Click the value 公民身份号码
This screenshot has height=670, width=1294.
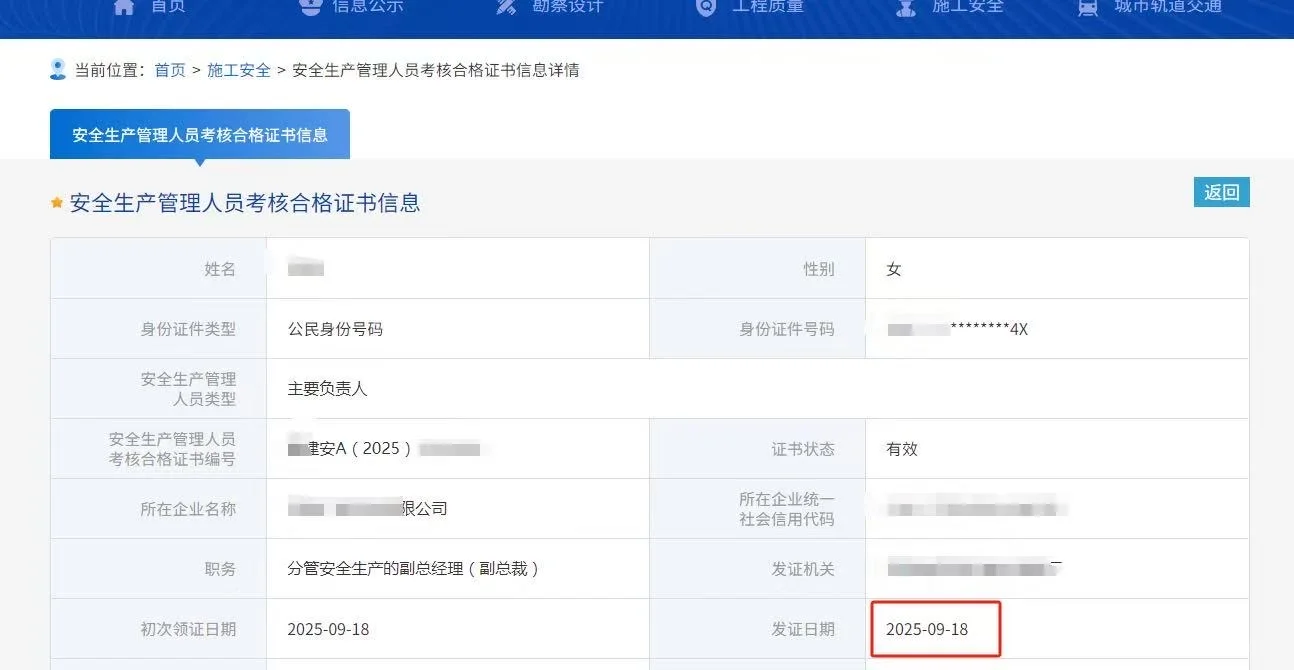335,329
